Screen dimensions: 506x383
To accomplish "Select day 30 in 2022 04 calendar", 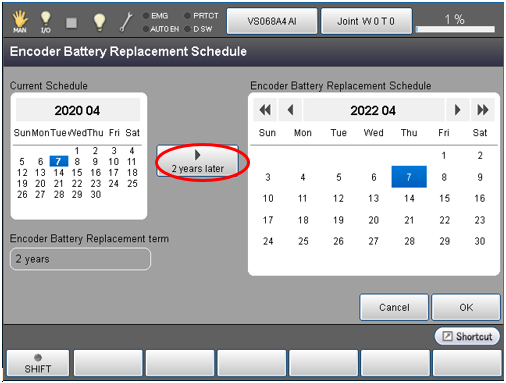I will [x=480, y=241].
